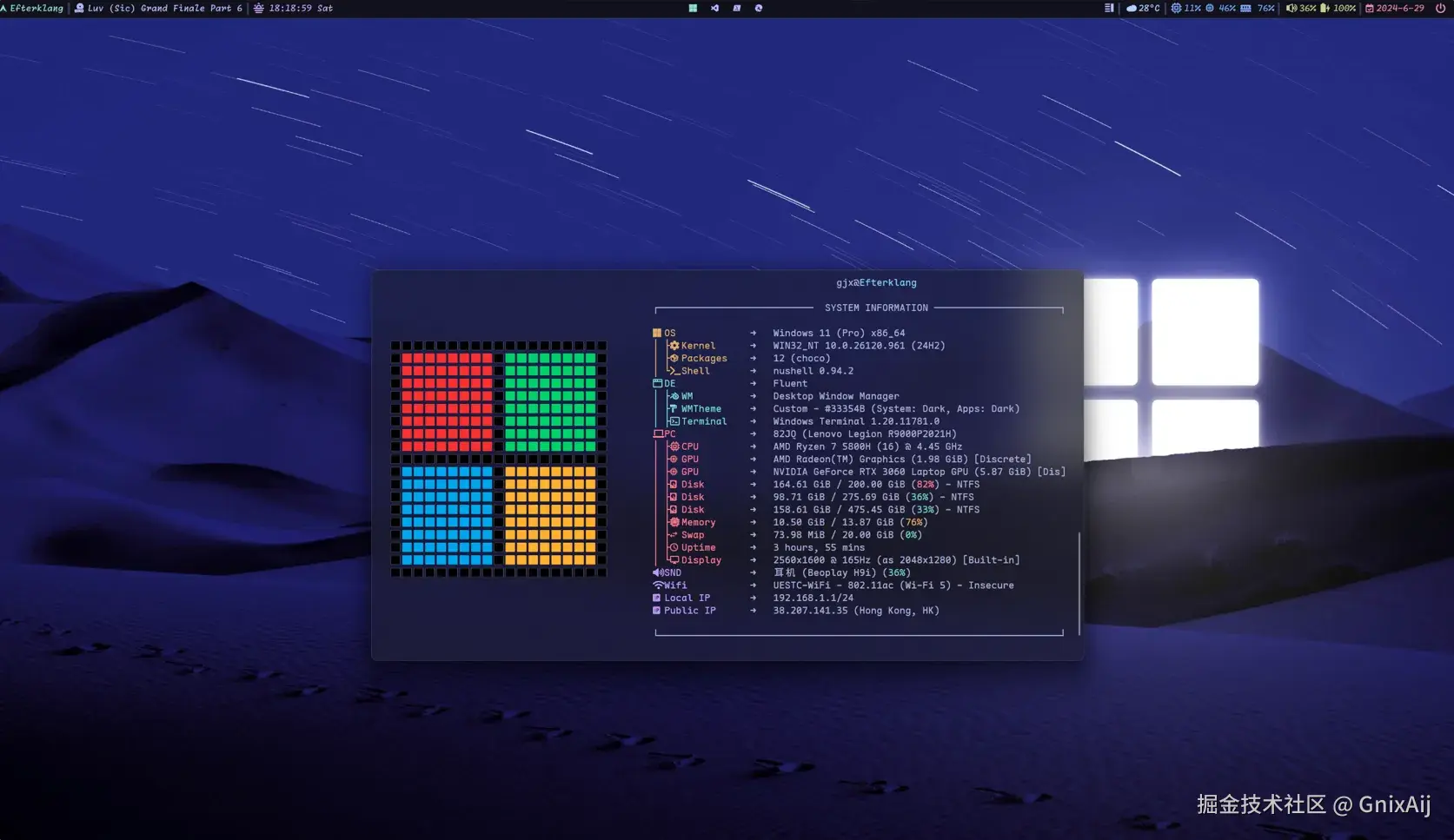Open the green grid app icon in top bar

point(693,8)
